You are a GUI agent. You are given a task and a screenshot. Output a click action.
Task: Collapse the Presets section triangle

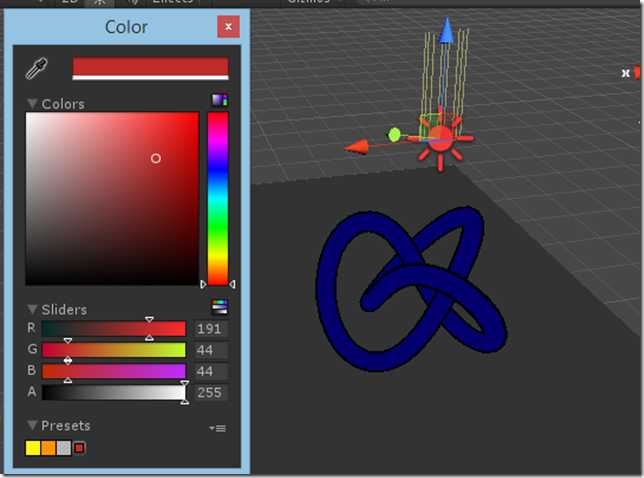32,425
